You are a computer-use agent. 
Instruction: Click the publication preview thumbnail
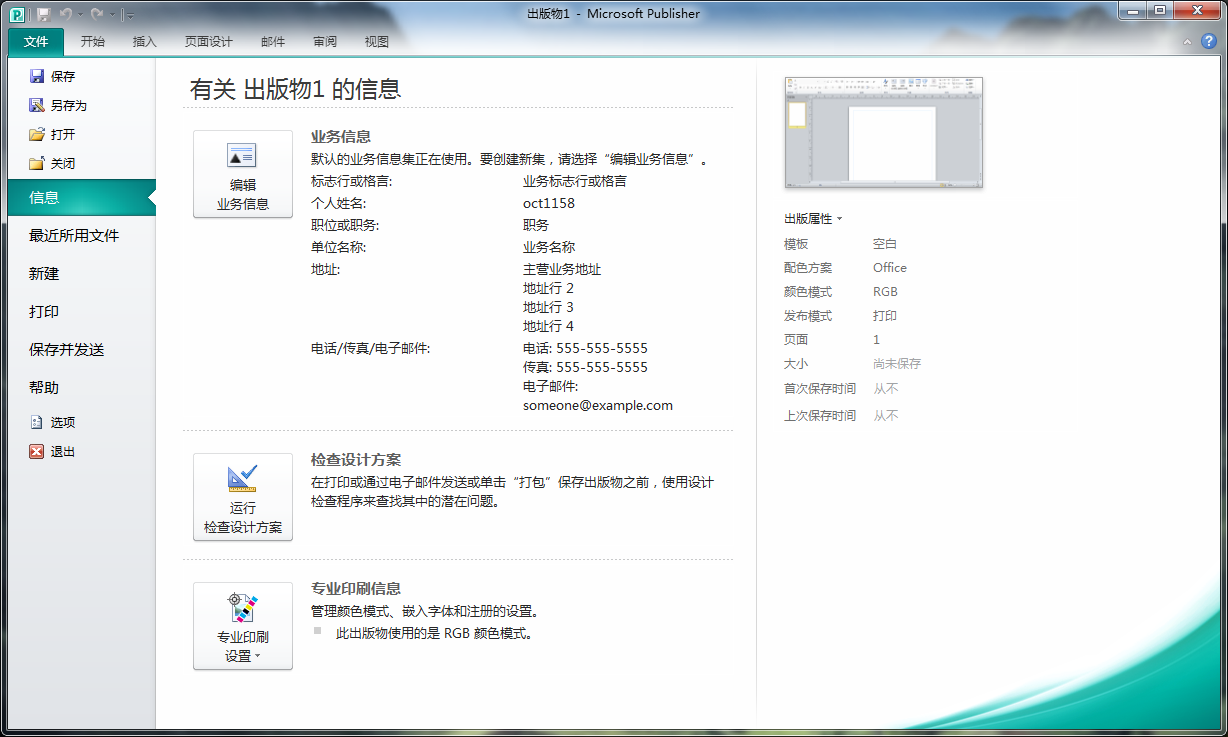click(883, 132)
